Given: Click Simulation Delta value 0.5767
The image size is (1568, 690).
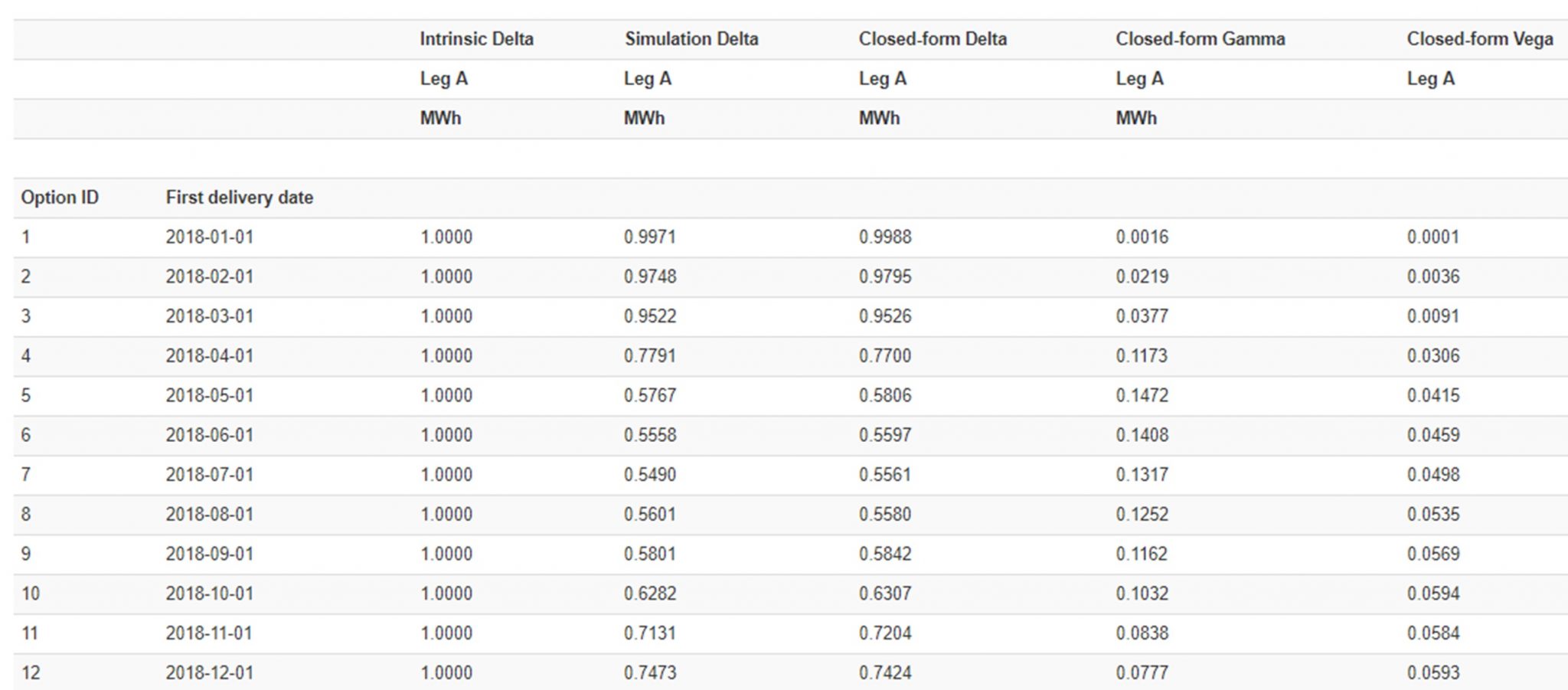Looking at the screenshot, I should (x=650, y=396).
